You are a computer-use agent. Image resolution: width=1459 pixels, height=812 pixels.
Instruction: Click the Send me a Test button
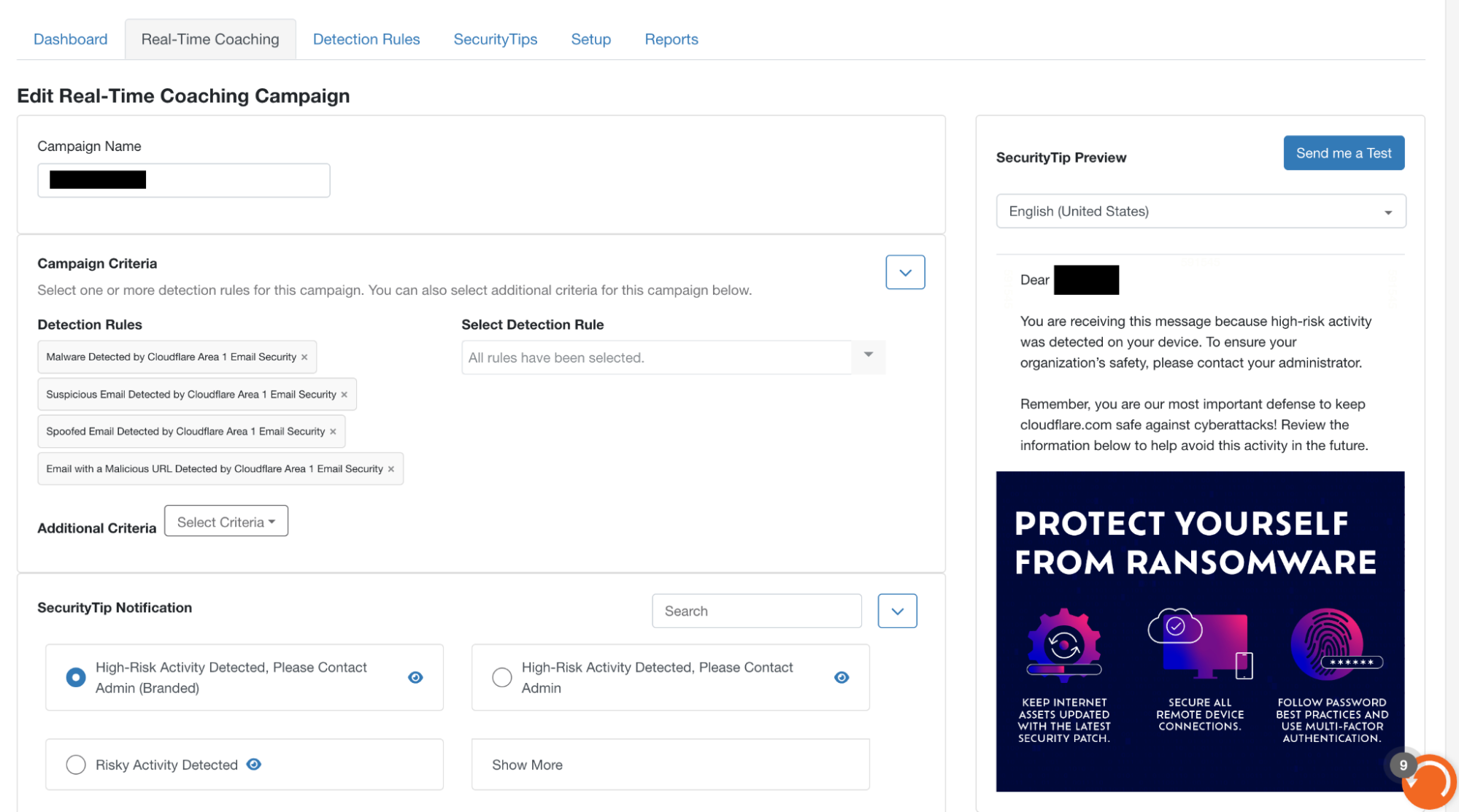point(1344,153)
